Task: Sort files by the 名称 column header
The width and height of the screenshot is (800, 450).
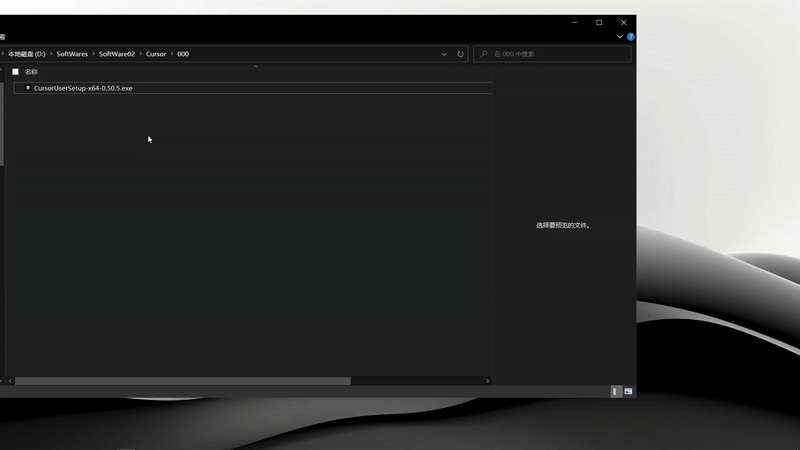Action: [x=31, y=72]
